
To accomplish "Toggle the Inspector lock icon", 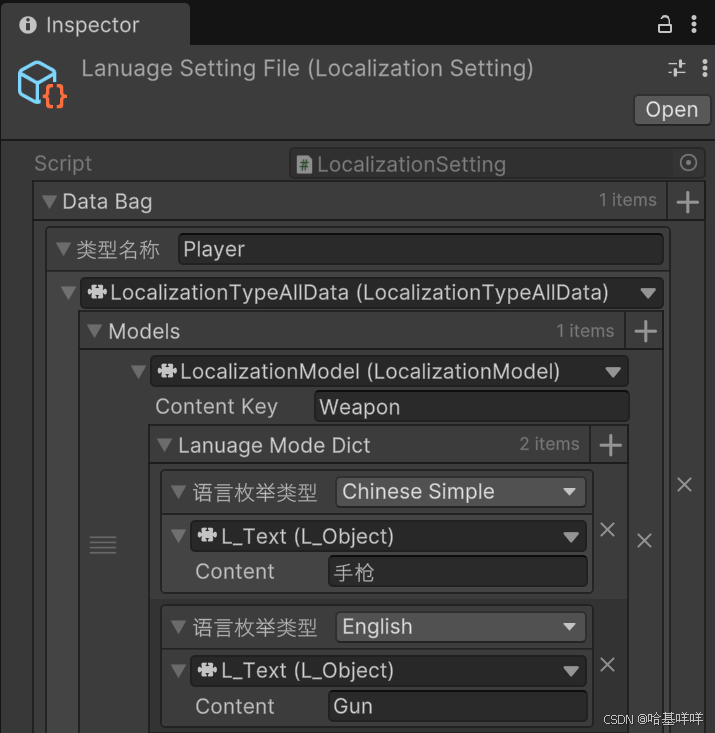I will [x=664, y=24].
